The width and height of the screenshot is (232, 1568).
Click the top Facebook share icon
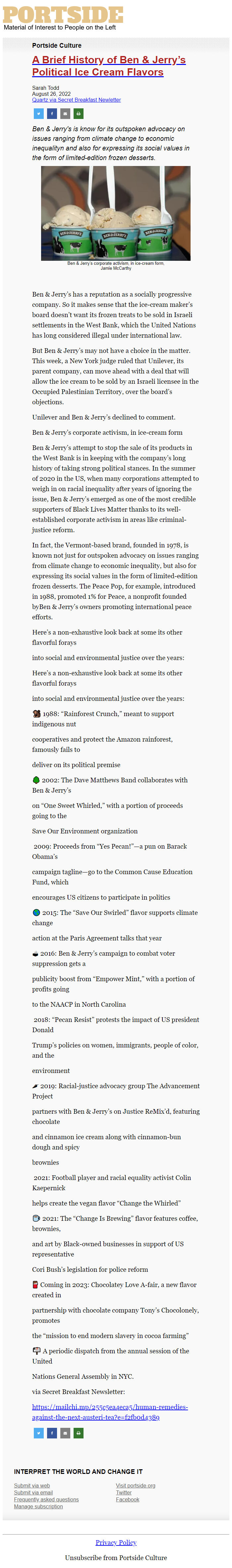point(52,113)
